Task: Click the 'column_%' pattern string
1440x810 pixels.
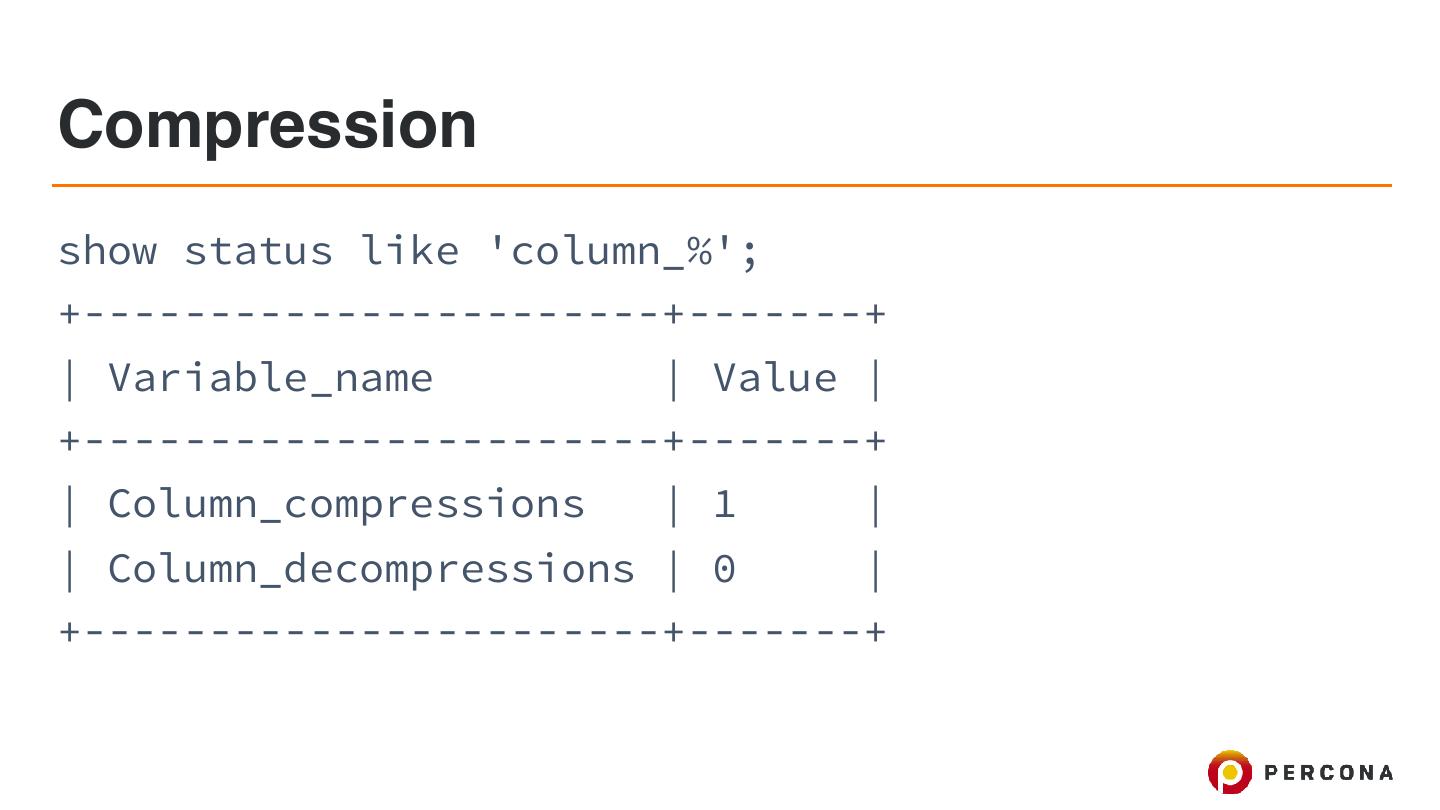Action: [610, 250]
